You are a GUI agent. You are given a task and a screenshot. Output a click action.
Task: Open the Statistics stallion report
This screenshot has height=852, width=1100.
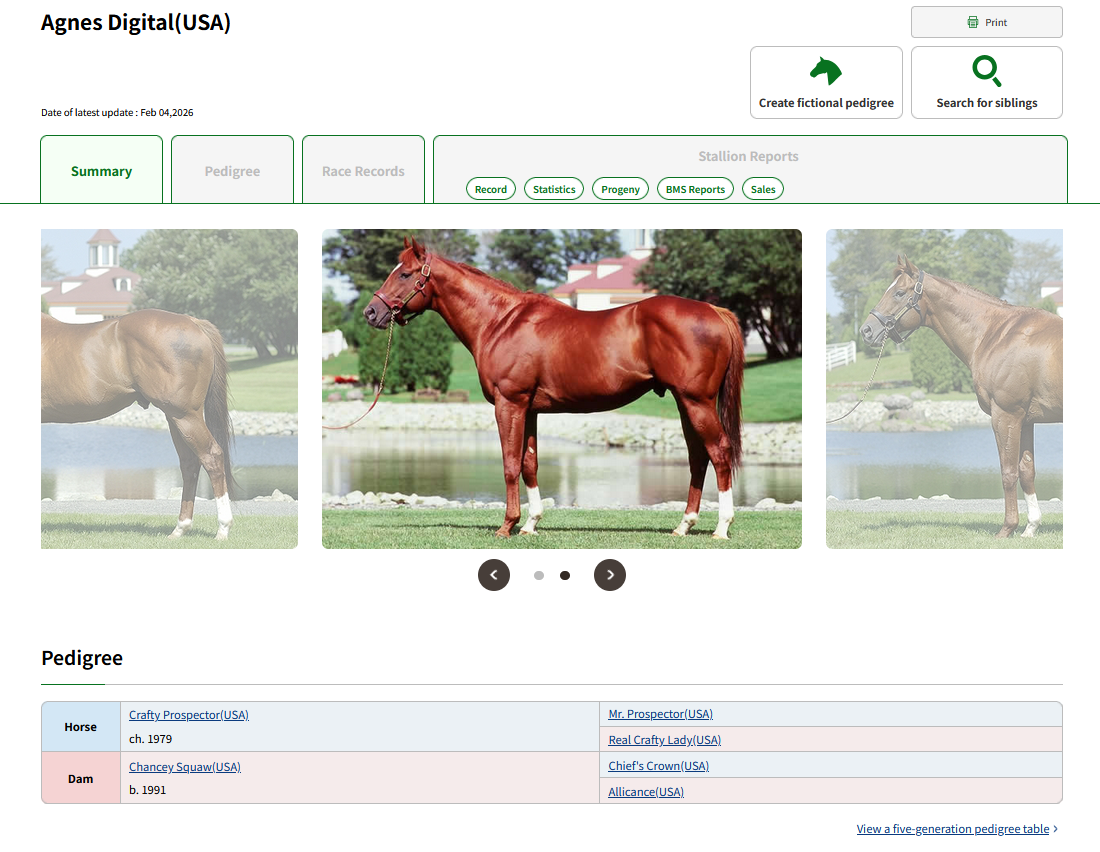click(x=554, y=189)
